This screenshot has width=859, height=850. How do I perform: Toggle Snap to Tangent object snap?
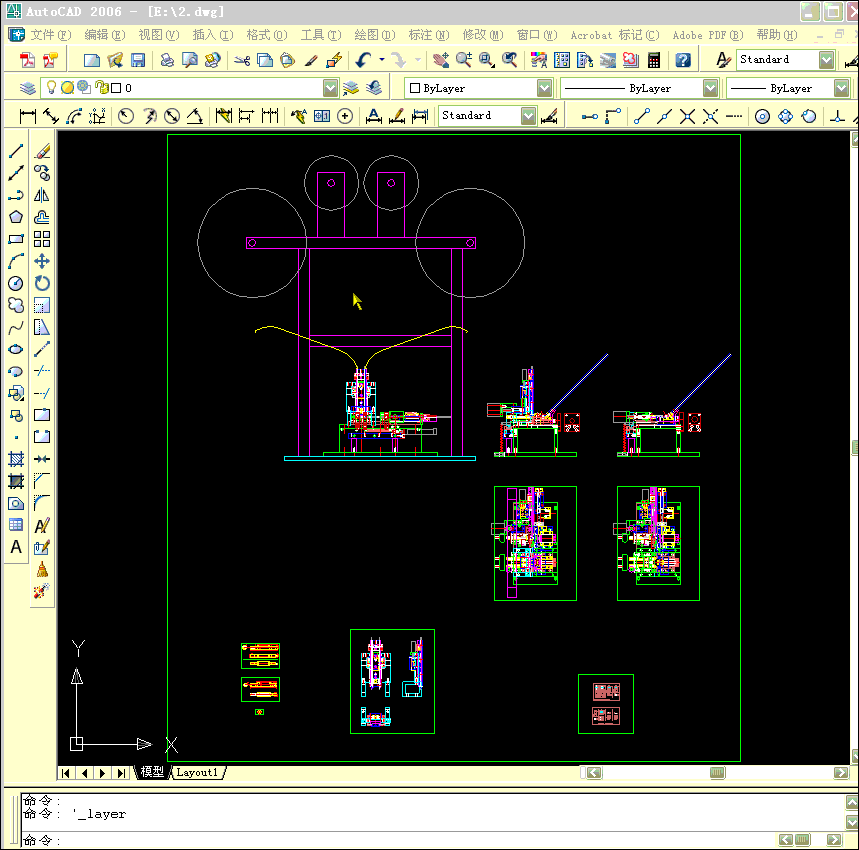tap(809, 116)
